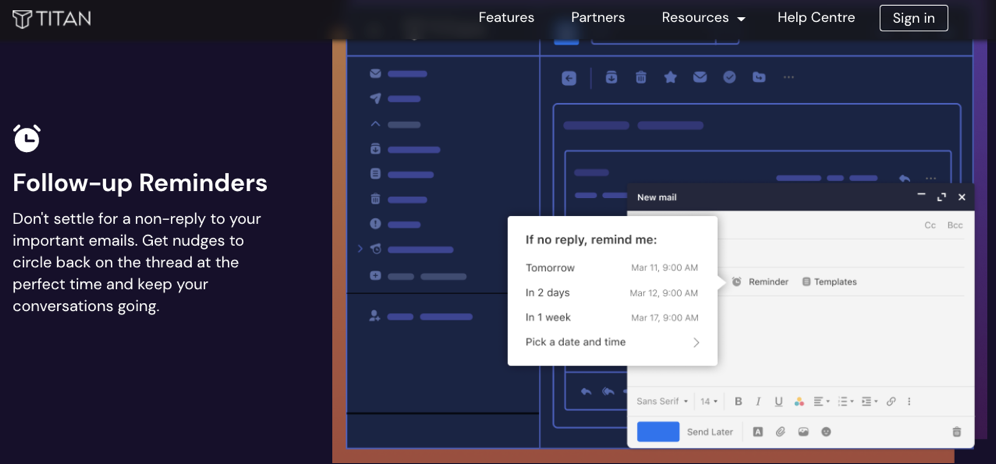
Task: Click the attach file paperclip icon
Action: pyautogui.click(x=781, y=432)
